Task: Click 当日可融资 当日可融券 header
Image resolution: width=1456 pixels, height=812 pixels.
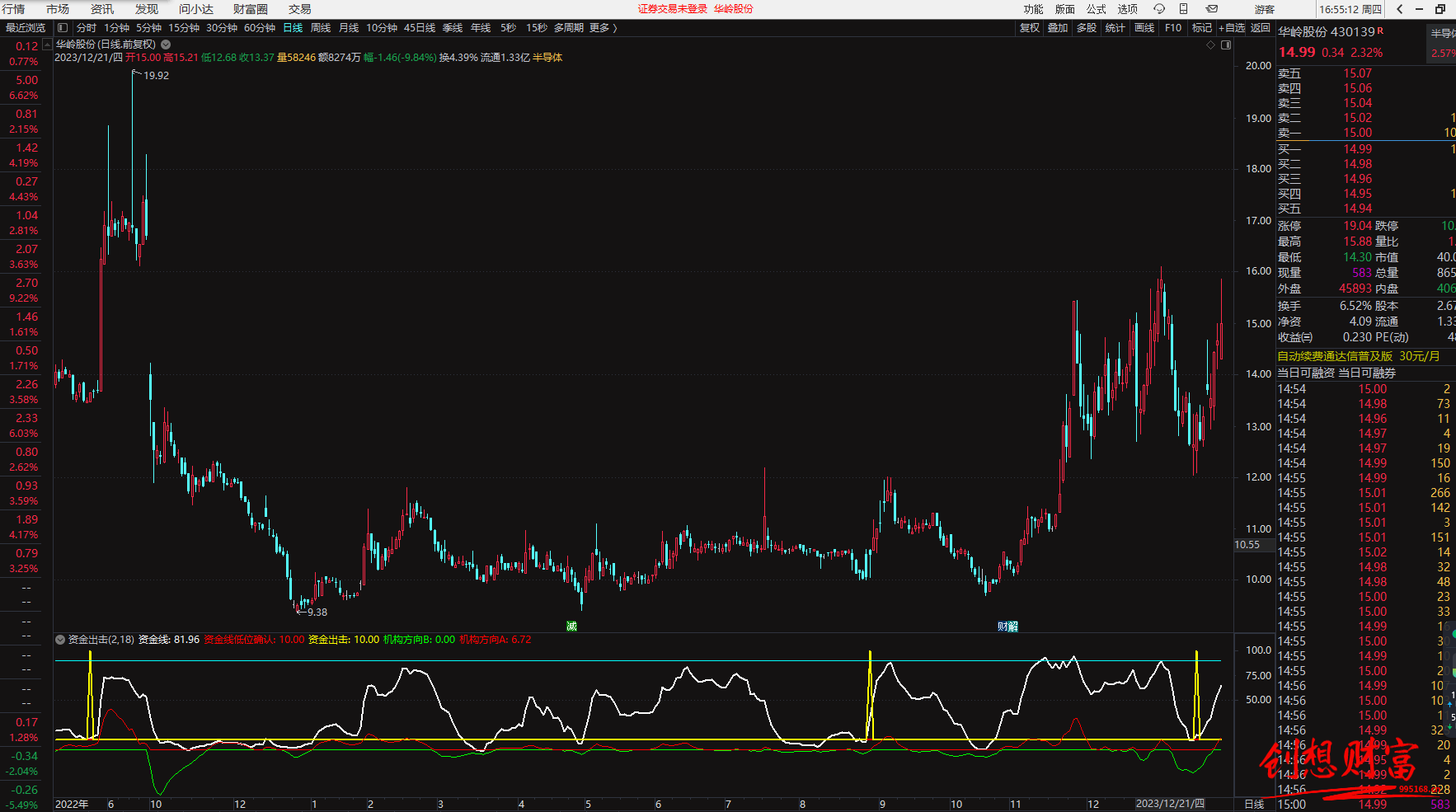Action: 1336,373
